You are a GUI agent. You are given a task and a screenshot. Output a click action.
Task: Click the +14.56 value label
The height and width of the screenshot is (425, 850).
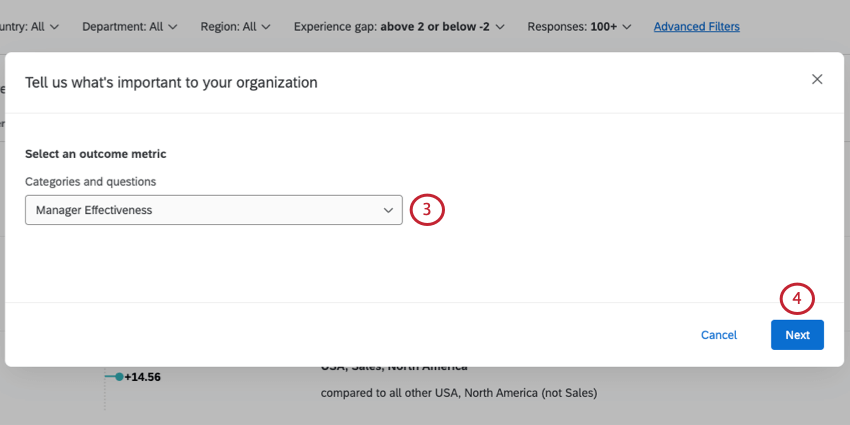click(143, 377)
